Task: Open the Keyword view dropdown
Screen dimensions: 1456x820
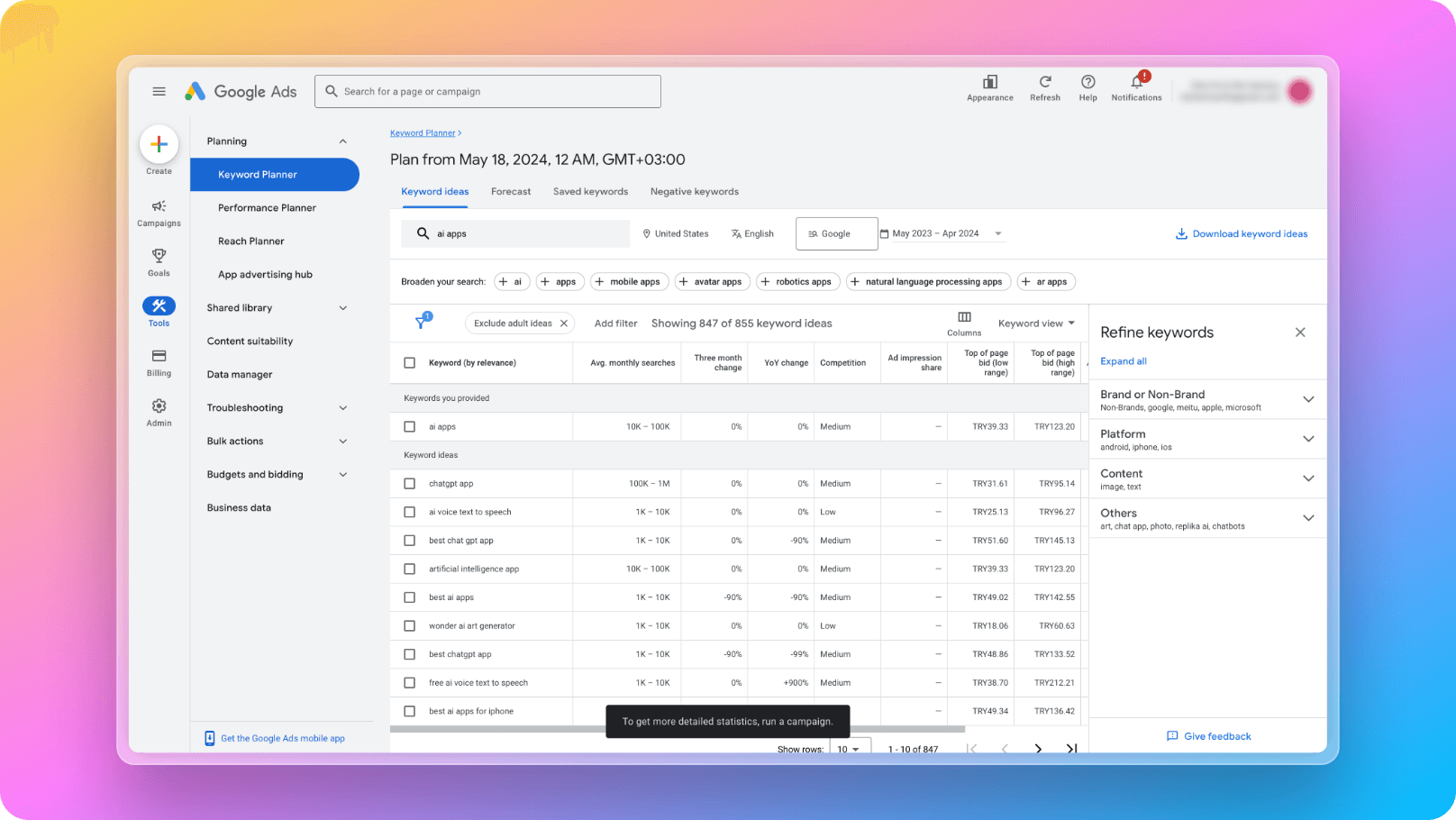Action: coord(1035,323)
